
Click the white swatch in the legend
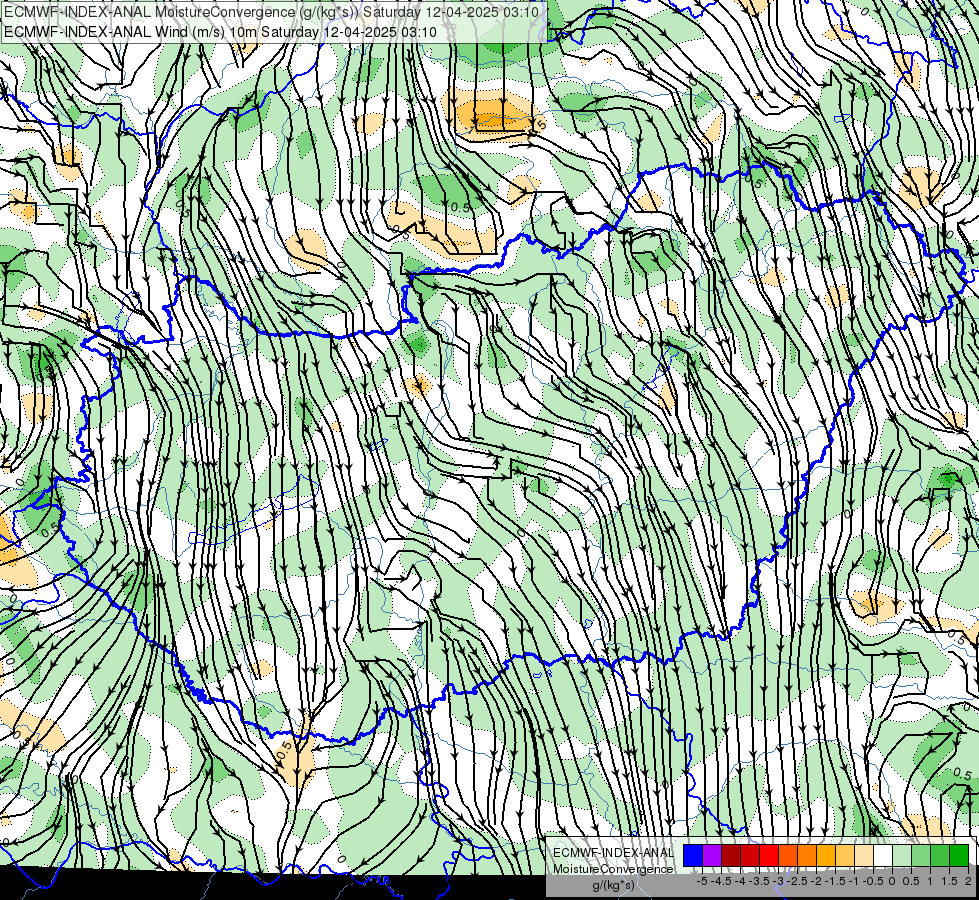click(883, 856)
